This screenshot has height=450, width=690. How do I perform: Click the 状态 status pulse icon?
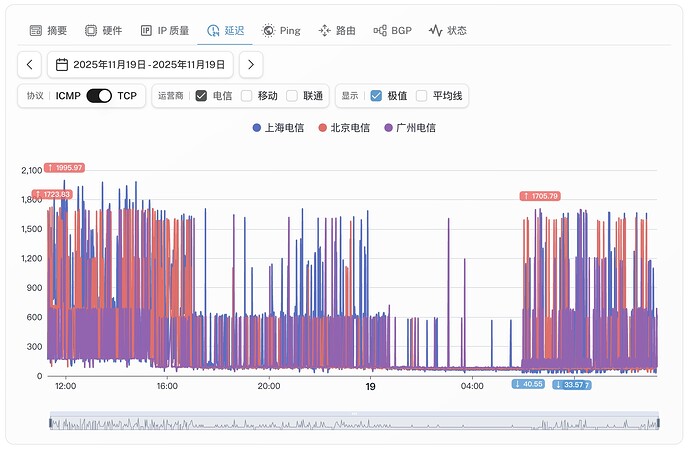pos(435,31)
